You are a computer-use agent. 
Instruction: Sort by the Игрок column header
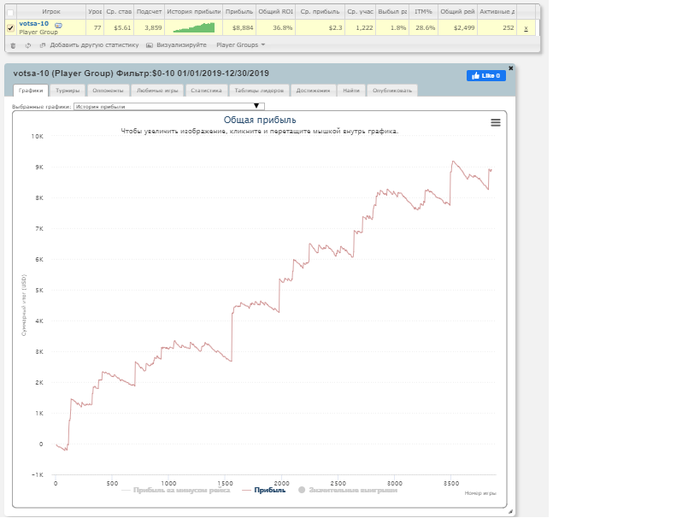click(x=51, y=12)
